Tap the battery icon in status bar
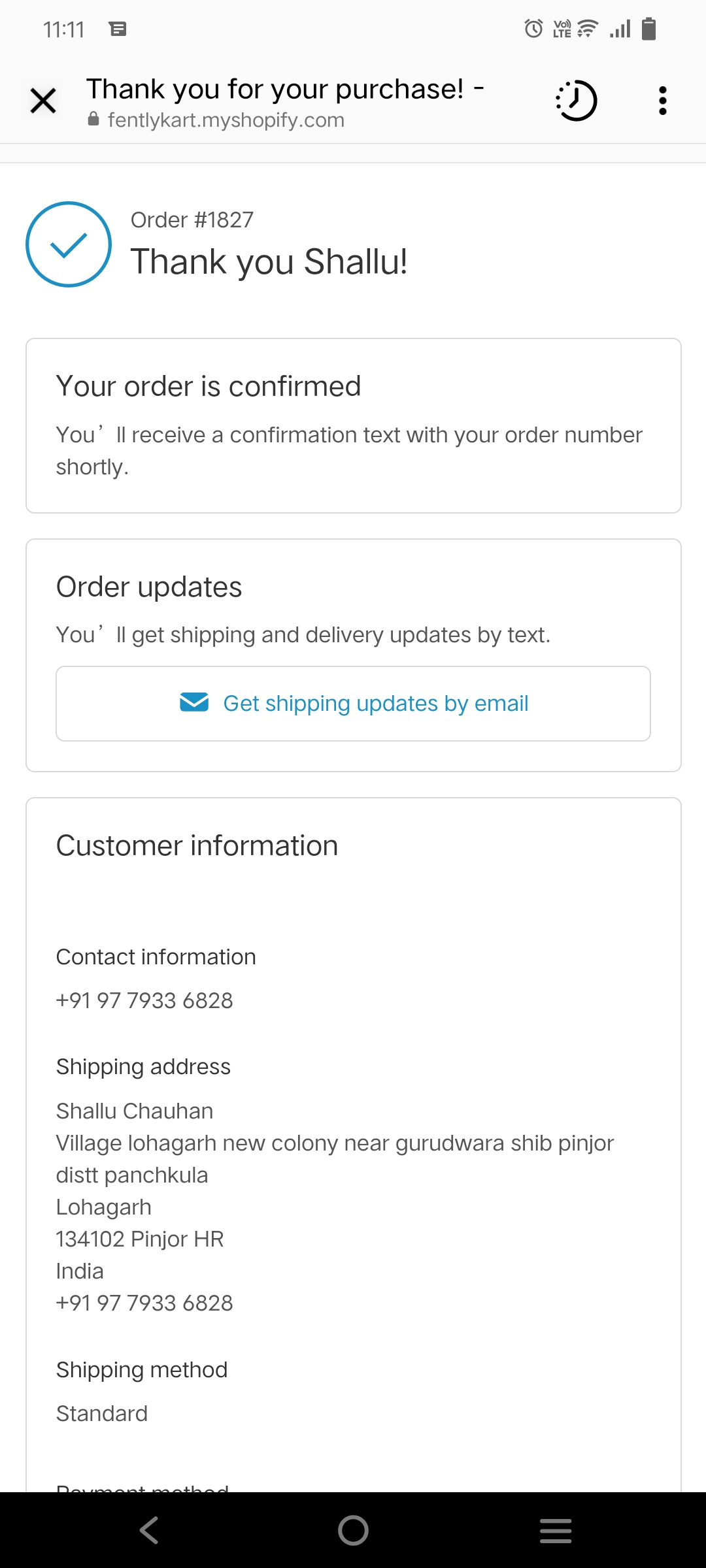Screen dimensions: 706x1568 coord(648,29)
